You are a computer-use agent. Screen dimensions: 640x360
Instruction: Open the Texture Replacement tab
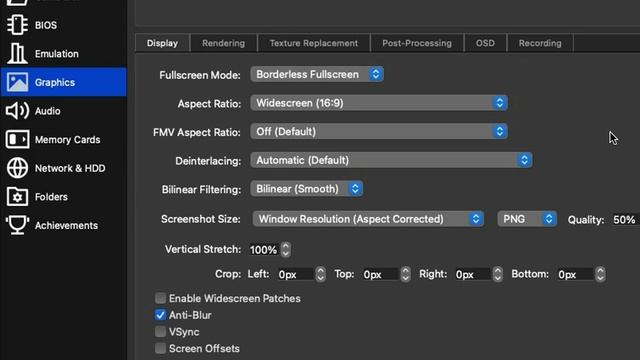313,43
